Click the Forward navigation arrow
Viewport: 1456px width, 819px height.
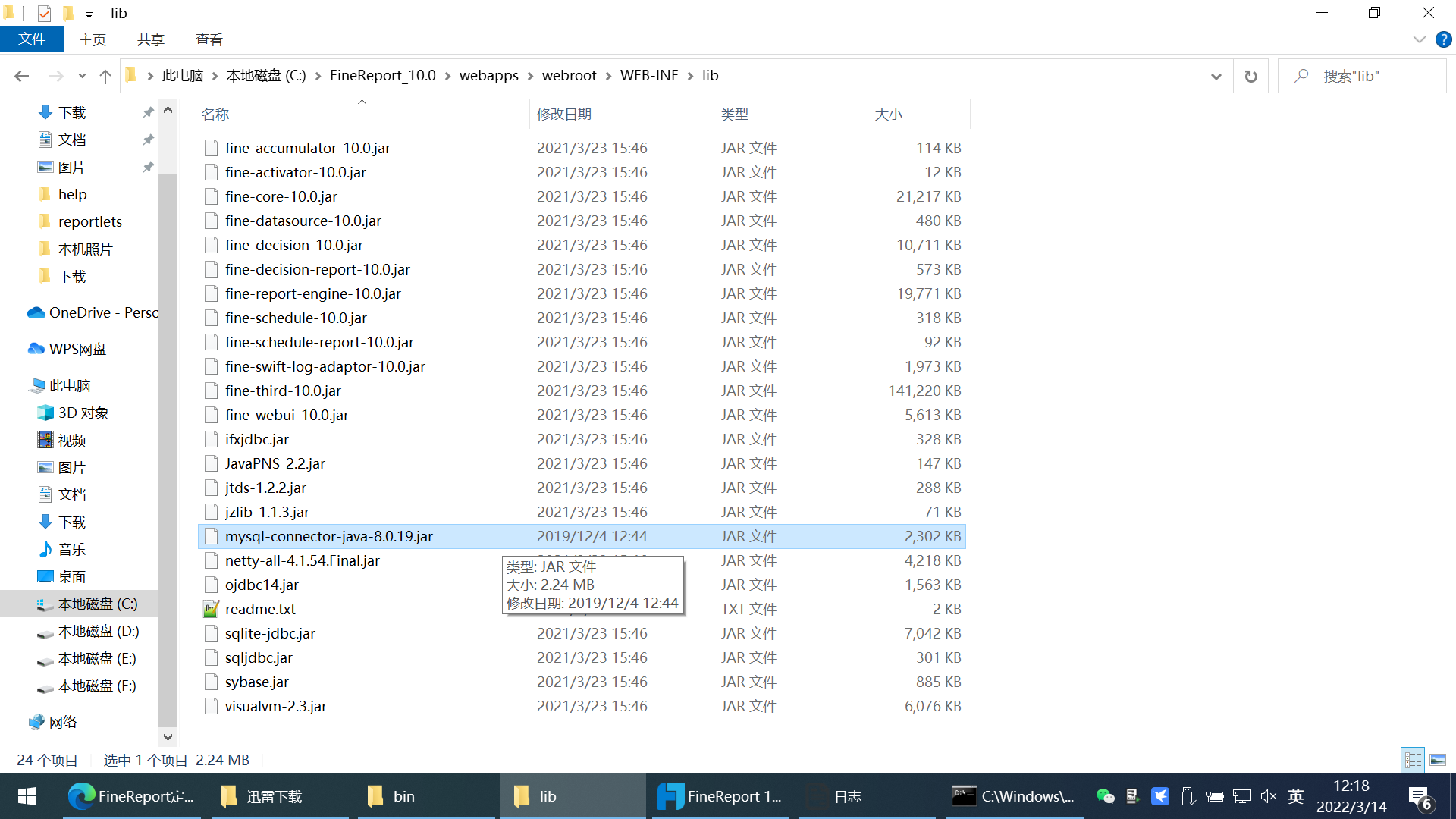click(x=56, y=76)
